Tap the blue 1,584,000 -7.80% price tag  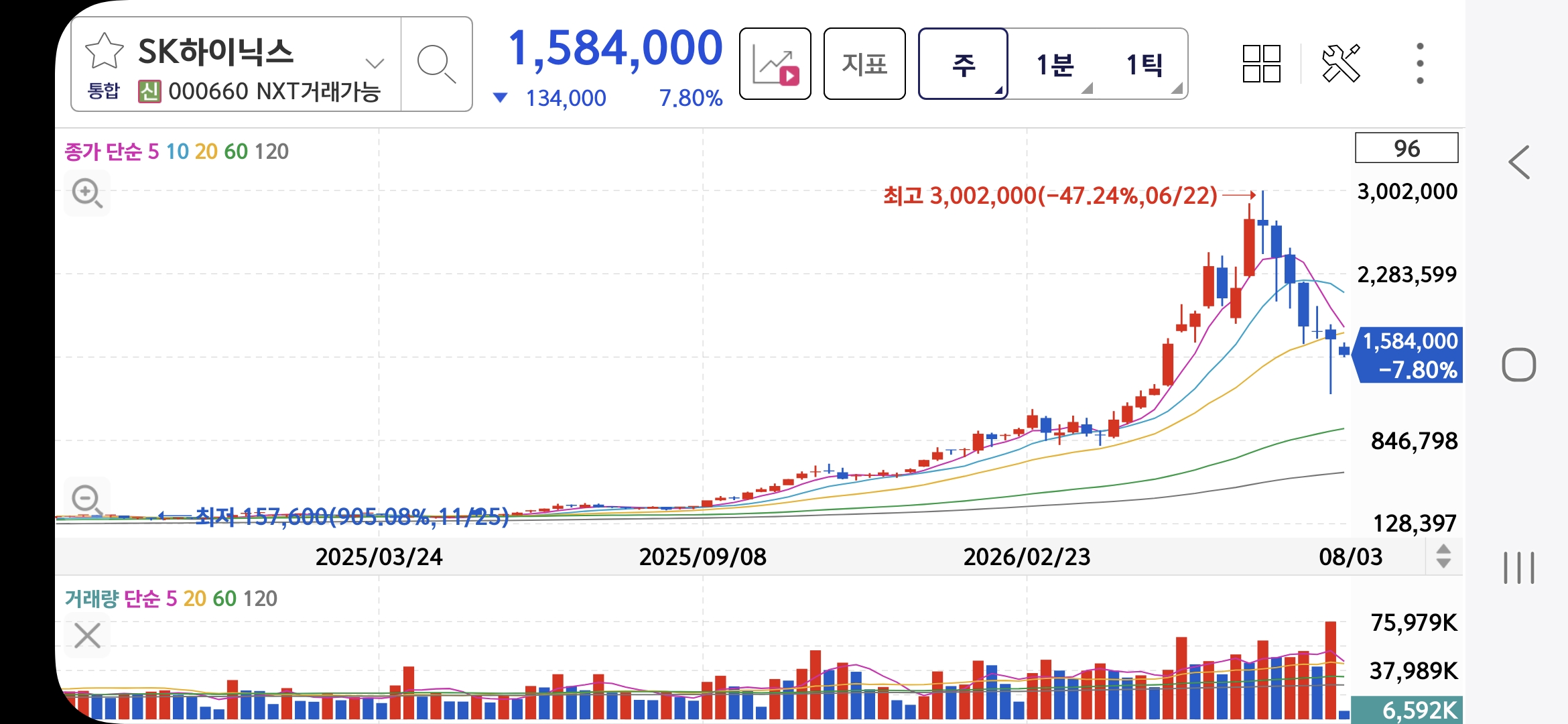(x=1409, y=355)
